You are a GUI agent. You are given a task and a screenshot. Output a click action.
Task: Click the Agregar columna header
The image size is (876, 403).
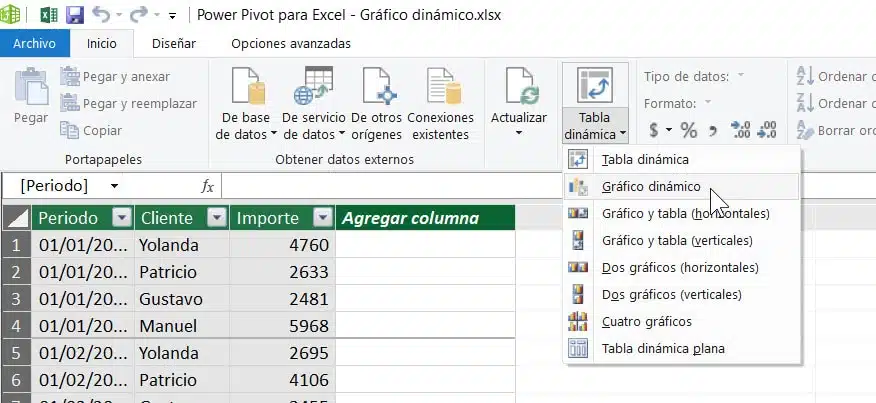(x=425, y=218)
